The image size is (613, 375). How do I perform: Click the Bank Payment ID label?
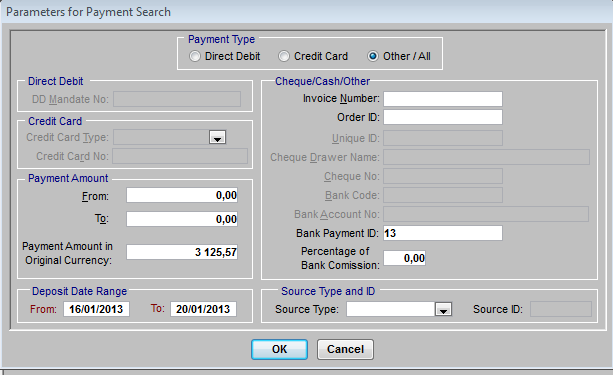(x=337, y=233)
